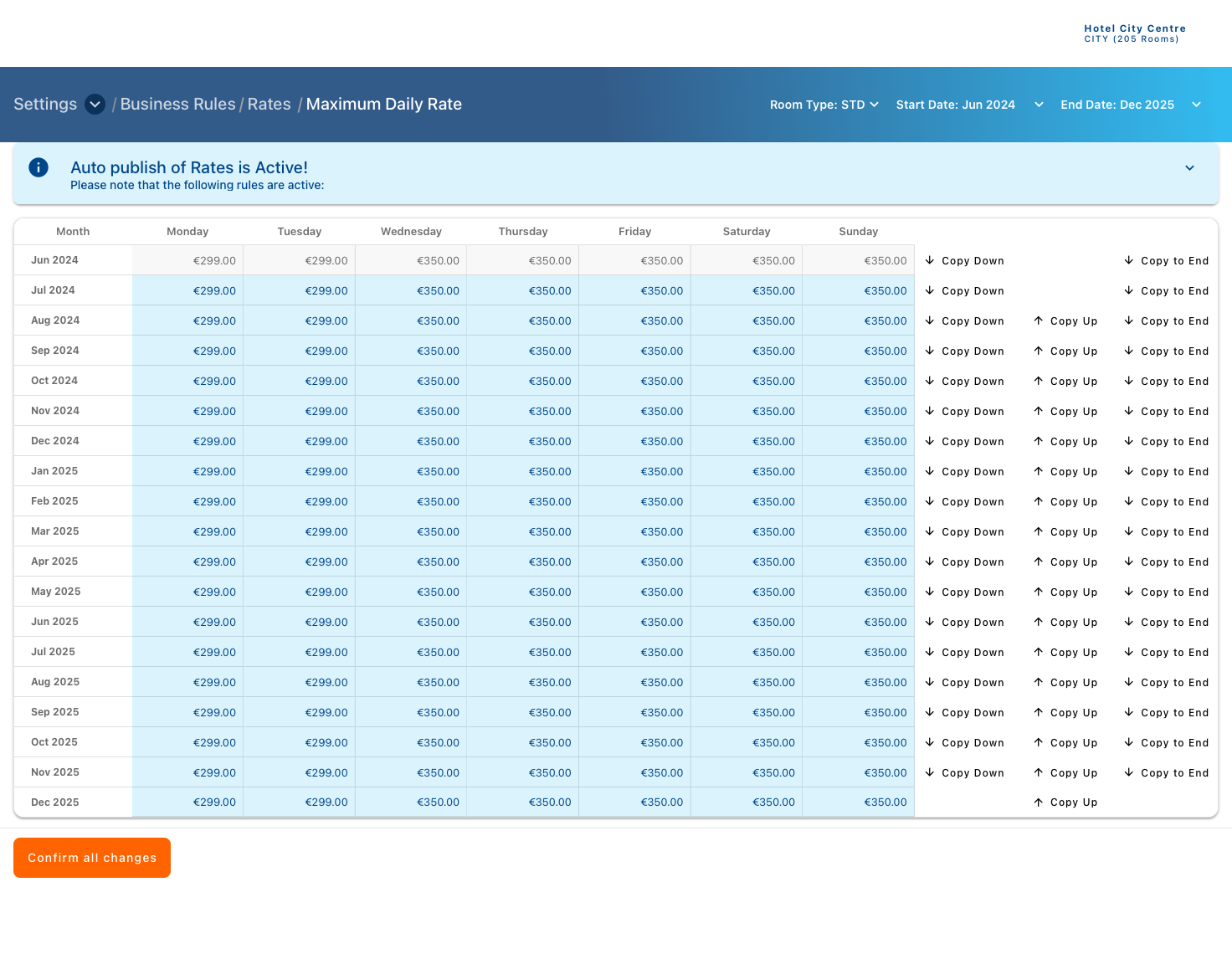Edit Sunday rate for Dec 2025

(859, 802)
